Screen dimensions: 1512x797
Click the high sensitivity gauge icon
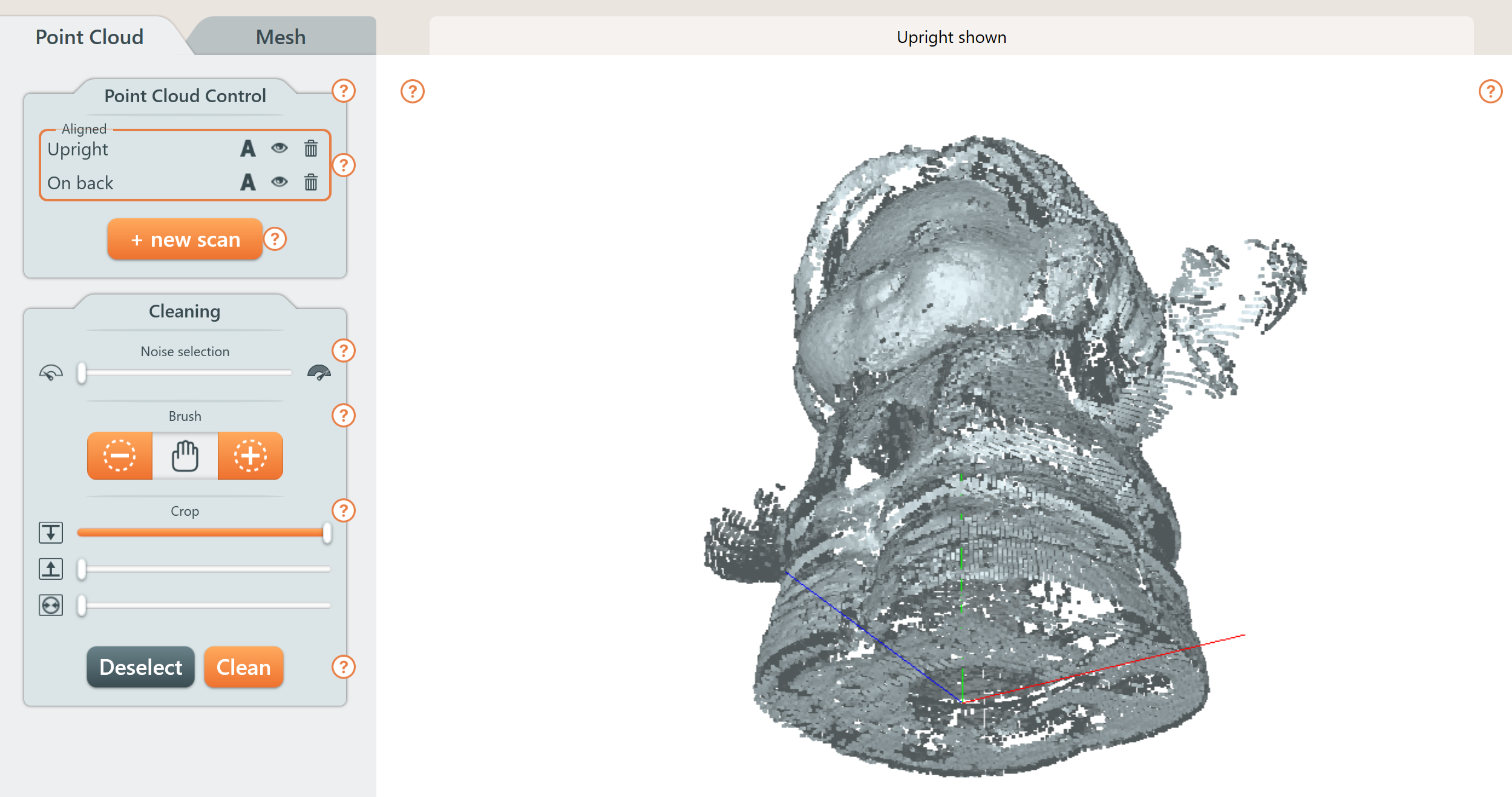click(x=319, y=372)
